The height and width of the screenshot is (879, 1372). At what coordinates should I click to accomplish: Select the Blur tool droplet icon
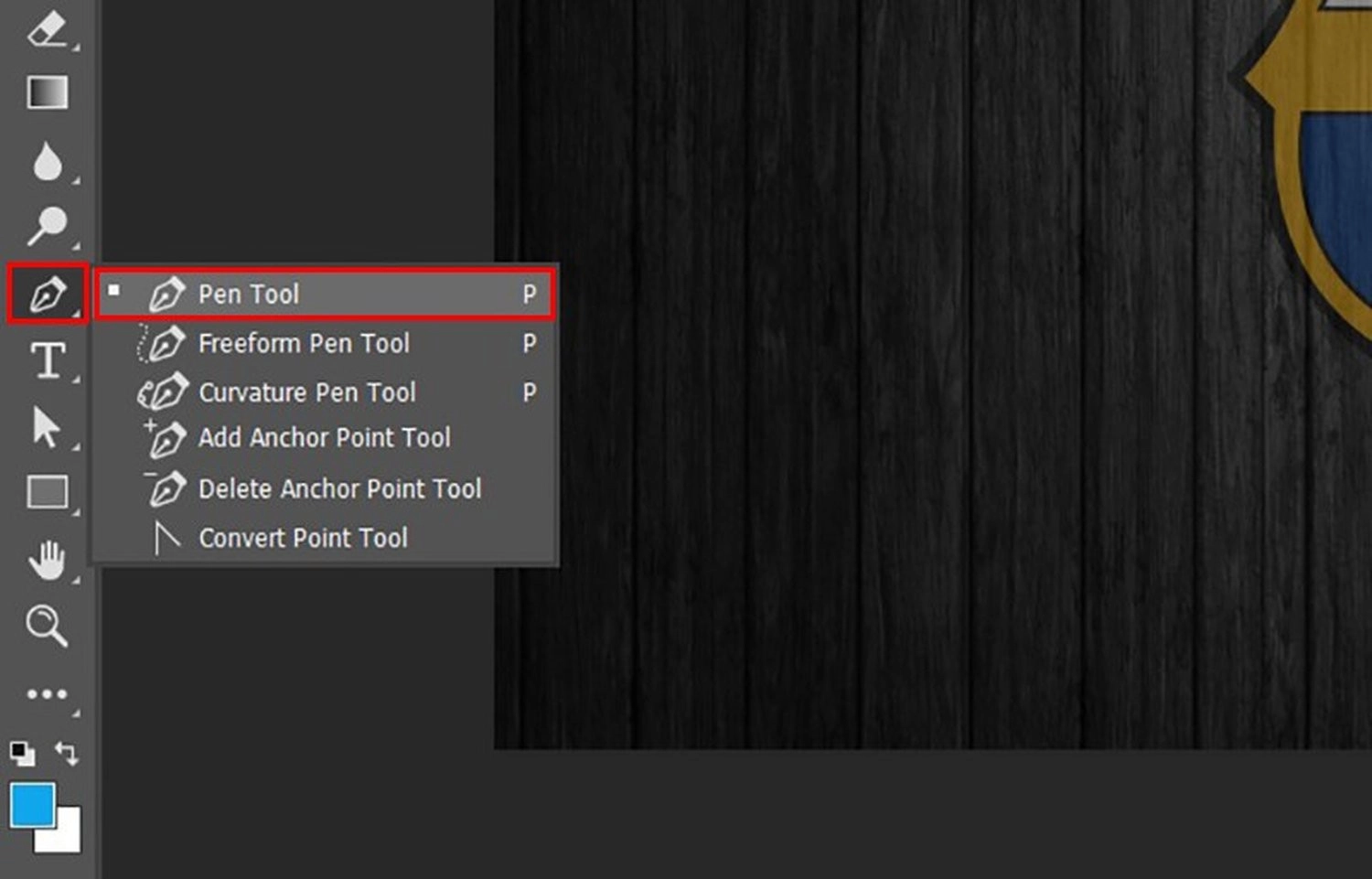coord(47,160)
